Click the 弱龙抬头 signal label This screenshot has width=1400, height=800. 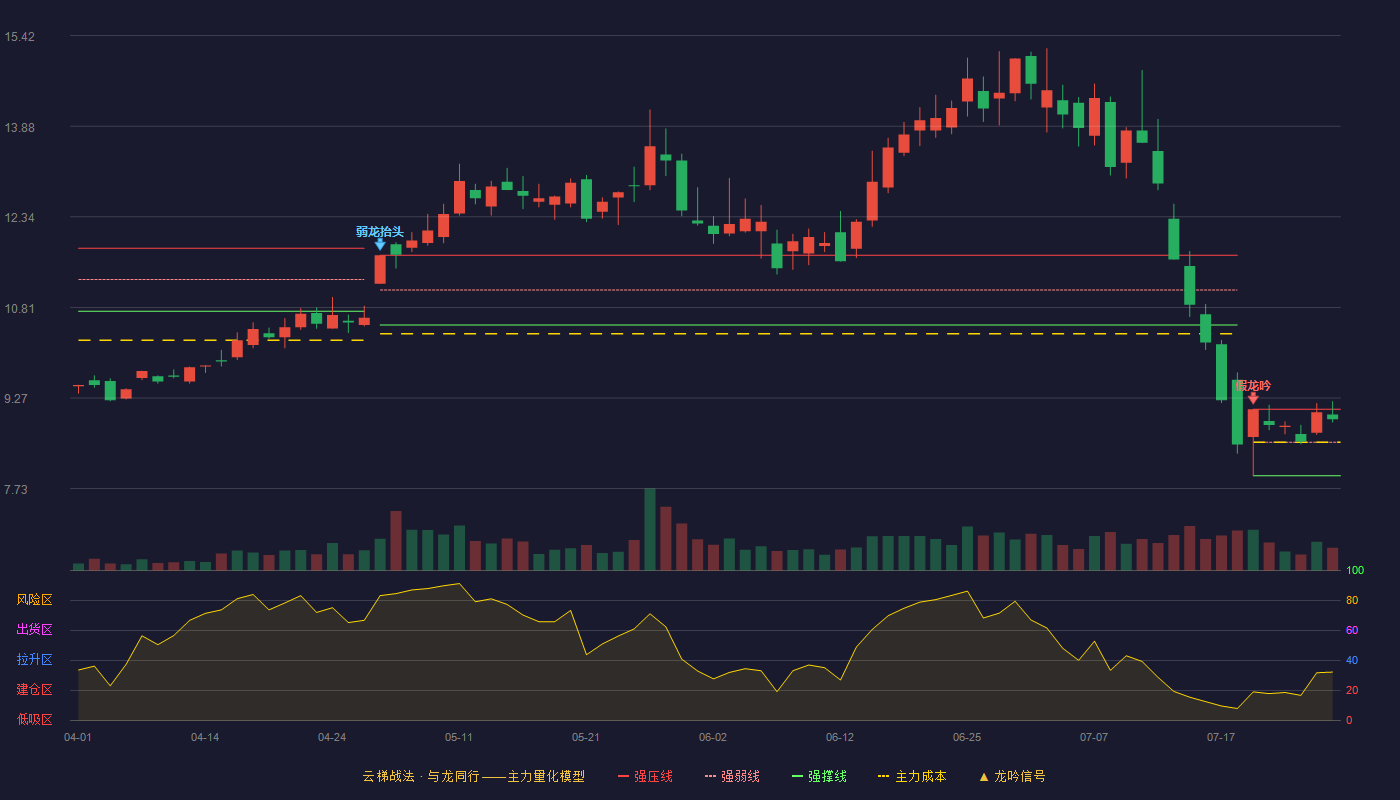pyautogui.click(x=380, y=231)
